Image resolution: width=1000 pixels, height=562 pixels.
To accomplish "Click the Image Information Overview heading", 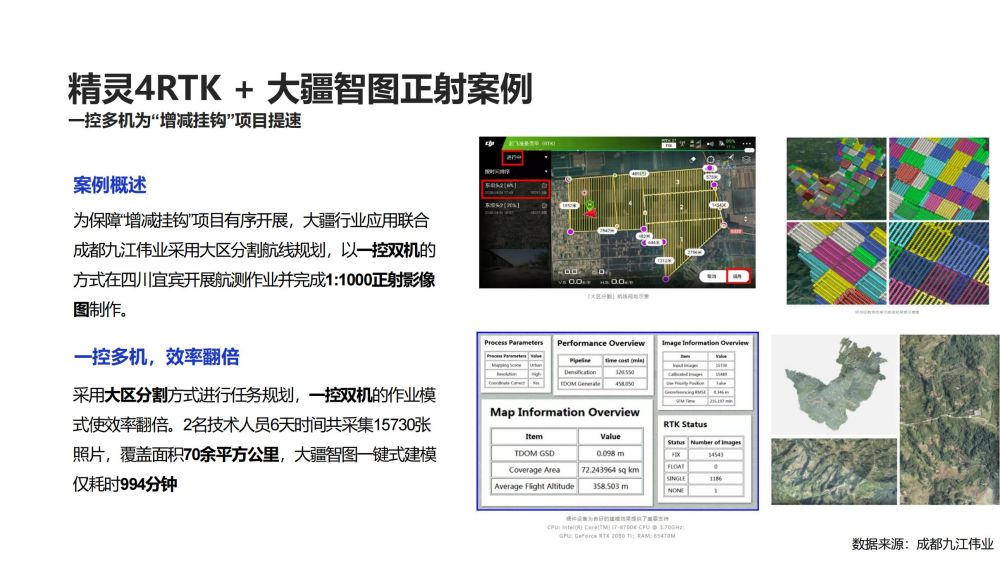I will point(705,343).
